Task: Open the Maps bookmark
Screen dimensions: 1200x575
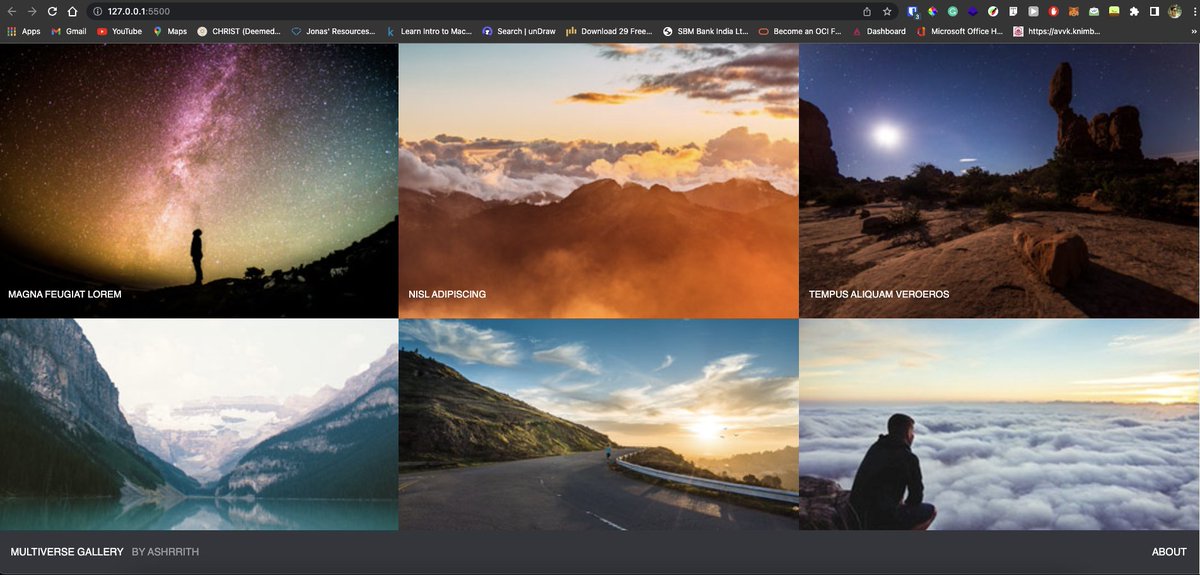Action: point(170,31)
